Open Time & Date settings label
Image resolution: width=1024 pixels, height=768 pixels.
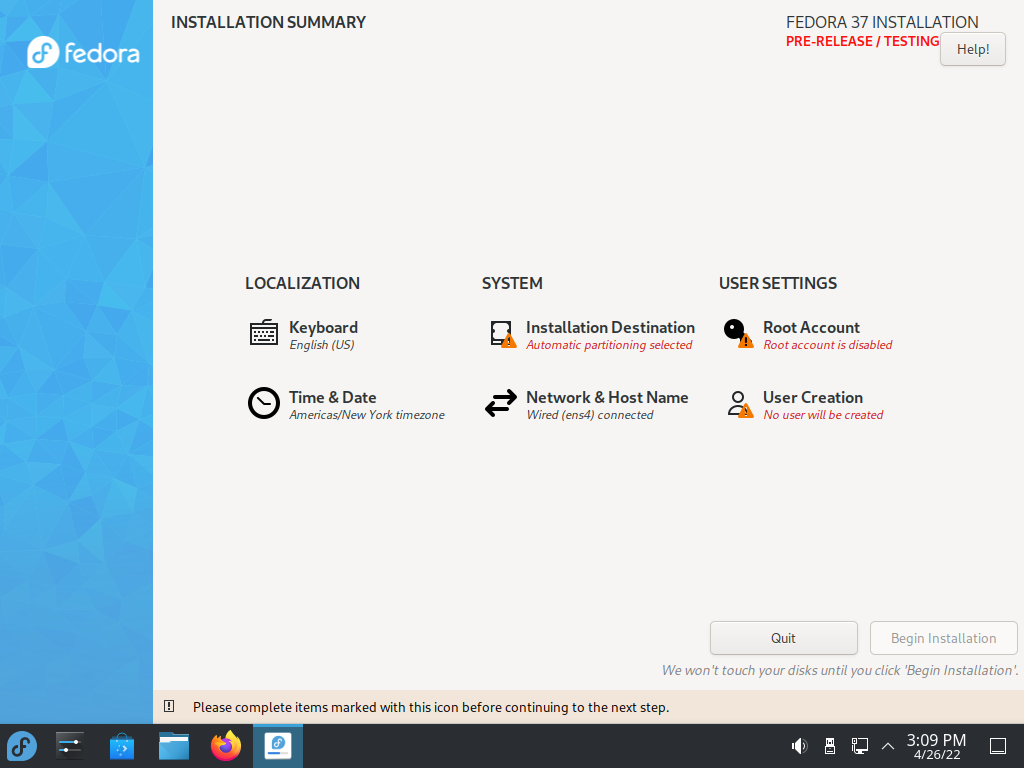click(332, 397)
